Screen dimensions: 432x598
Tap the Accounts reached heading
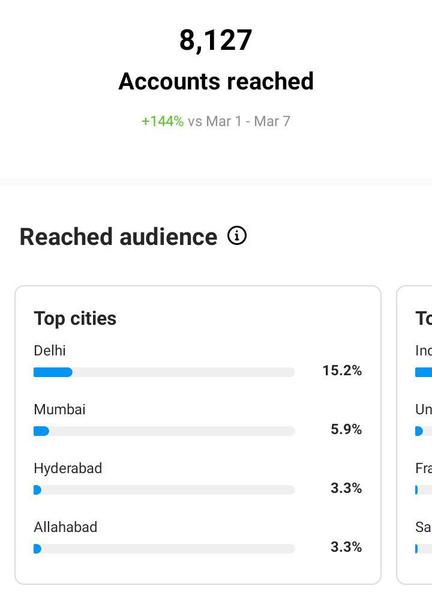[216, 81]
